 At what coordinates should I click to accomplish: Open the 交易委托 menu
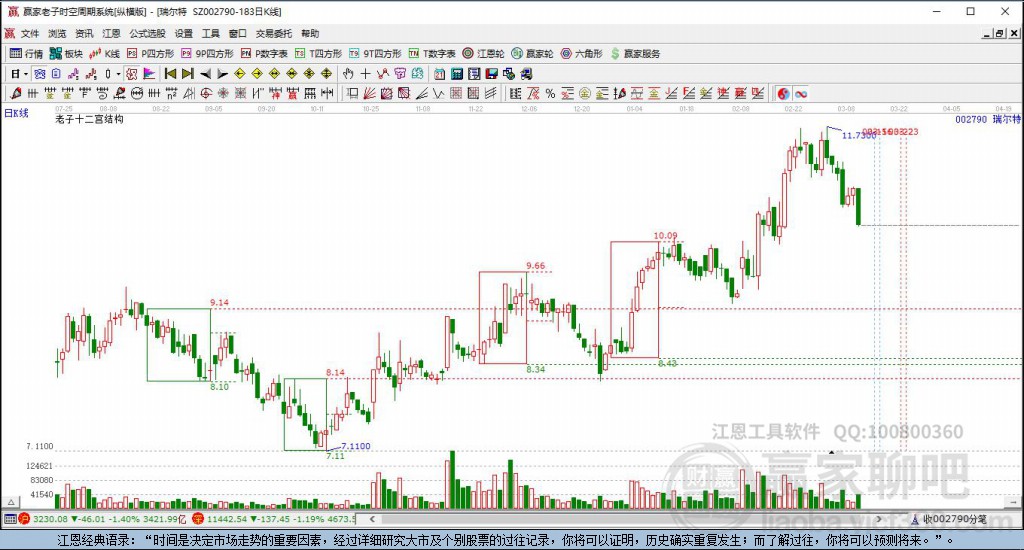[x=274, y=33]
